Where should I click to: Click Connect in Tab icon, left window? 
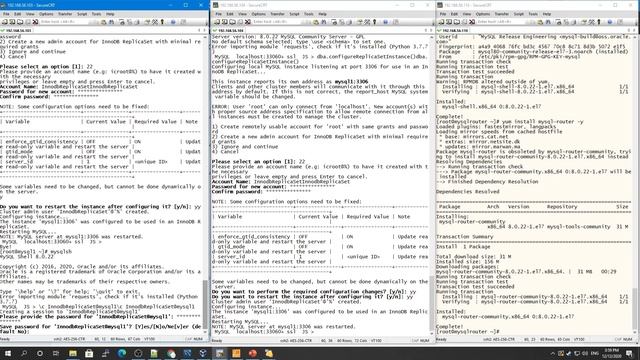pyautogui.click(x=20, y=22)
